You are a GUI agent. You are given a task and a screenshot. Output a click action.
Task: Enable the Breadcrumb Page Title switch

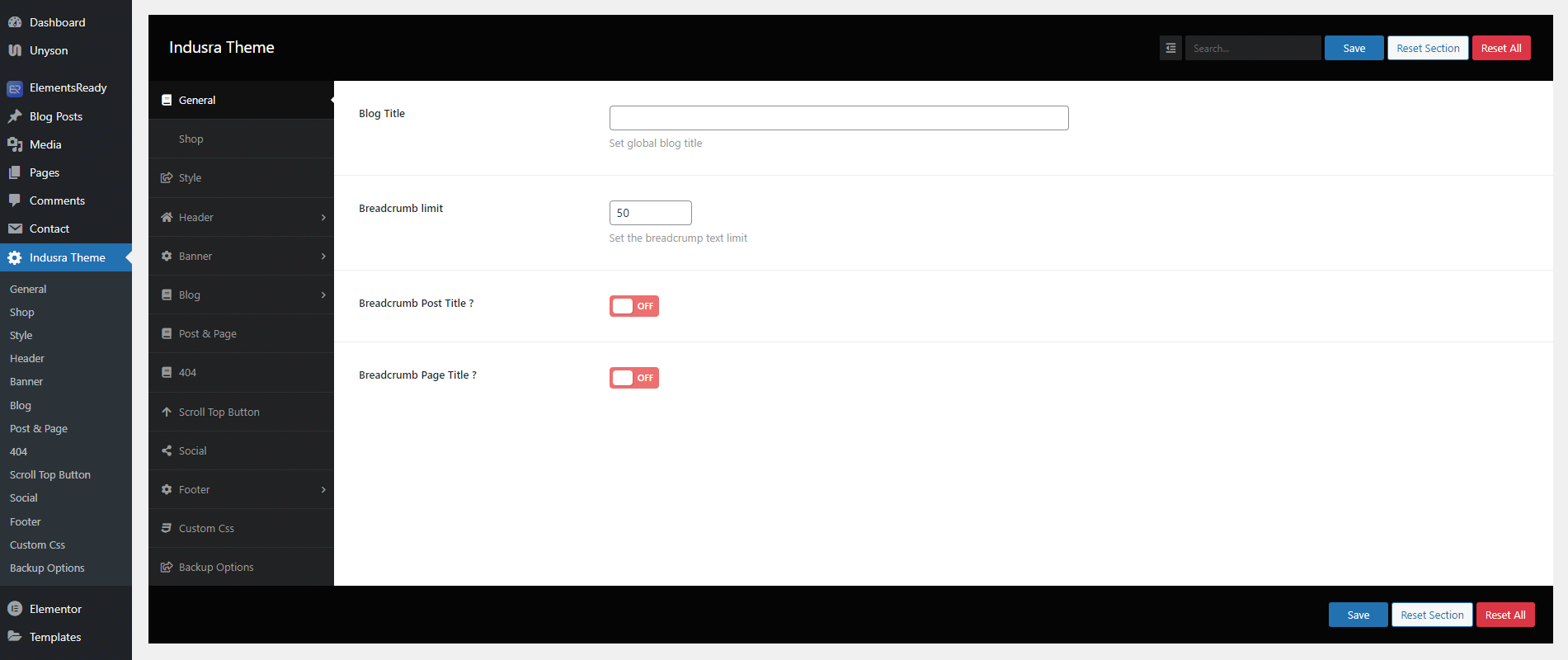pos(633,378)
